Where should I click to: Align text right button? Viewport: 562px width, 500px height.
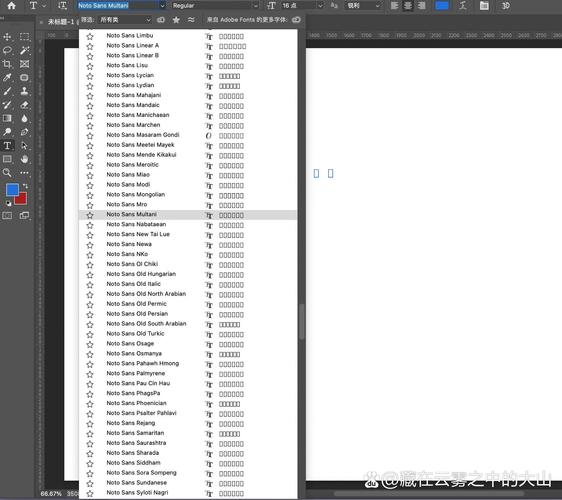click(x=422, y=6)
